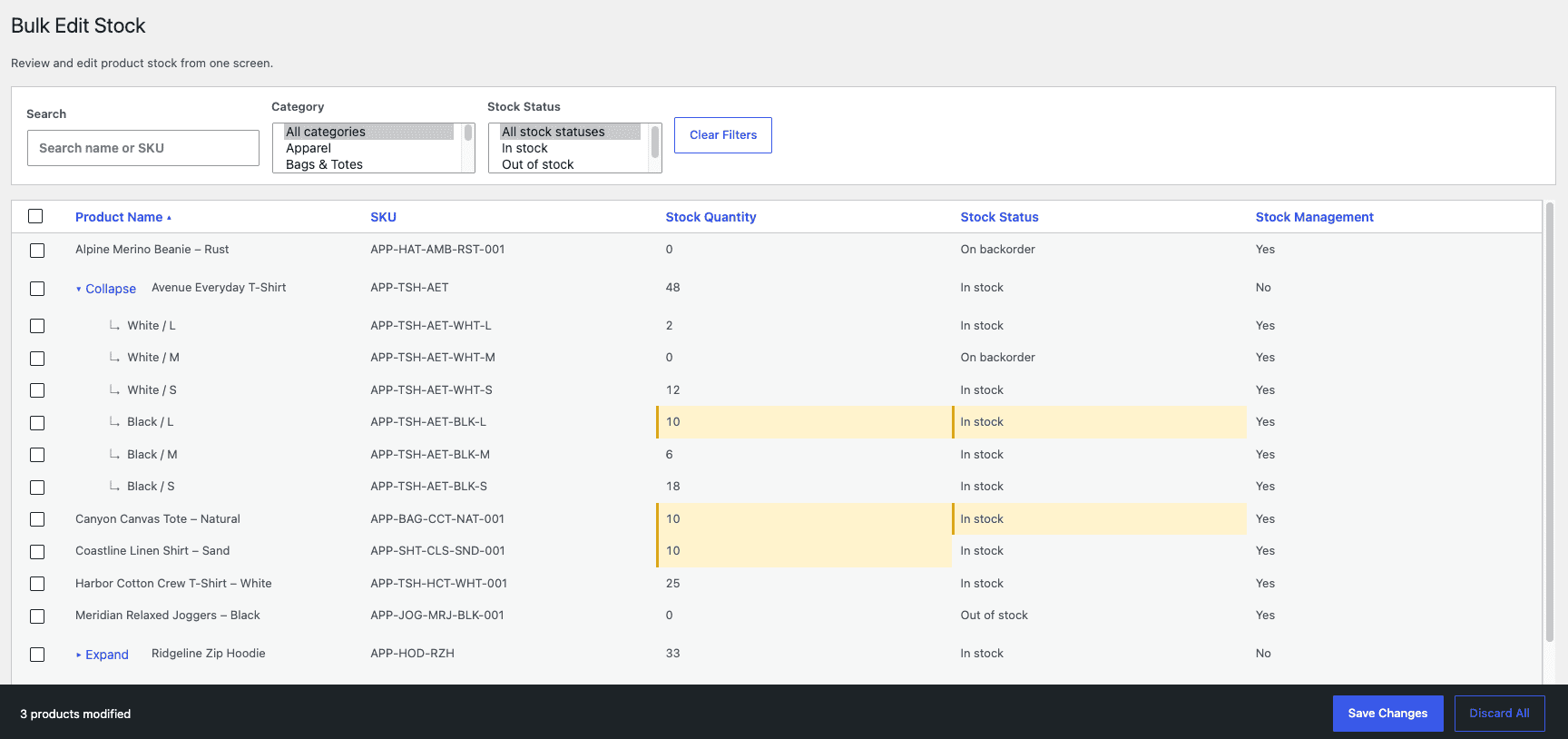1568x739 pixels.
Task: Select all products with header checkbox
Action: point(35,216)
